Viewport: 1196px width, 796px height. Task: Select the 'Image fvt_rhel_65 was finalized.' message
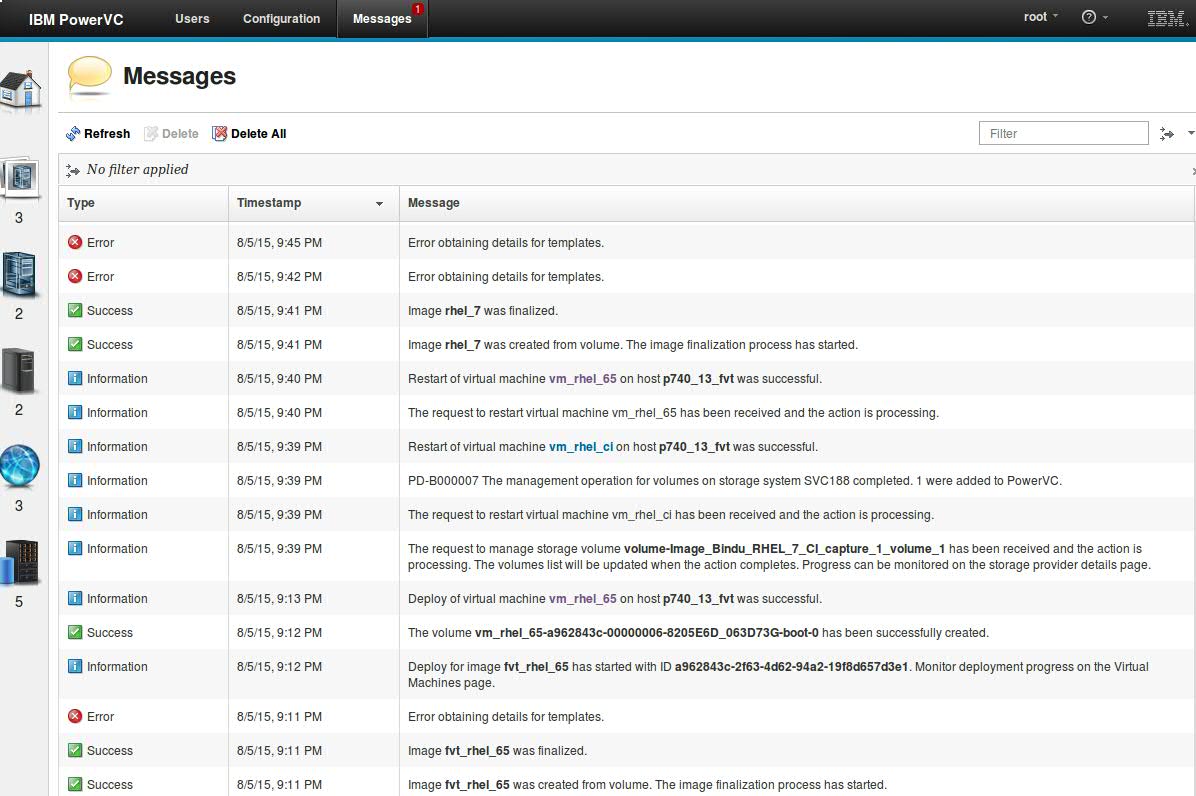[497, 751]
